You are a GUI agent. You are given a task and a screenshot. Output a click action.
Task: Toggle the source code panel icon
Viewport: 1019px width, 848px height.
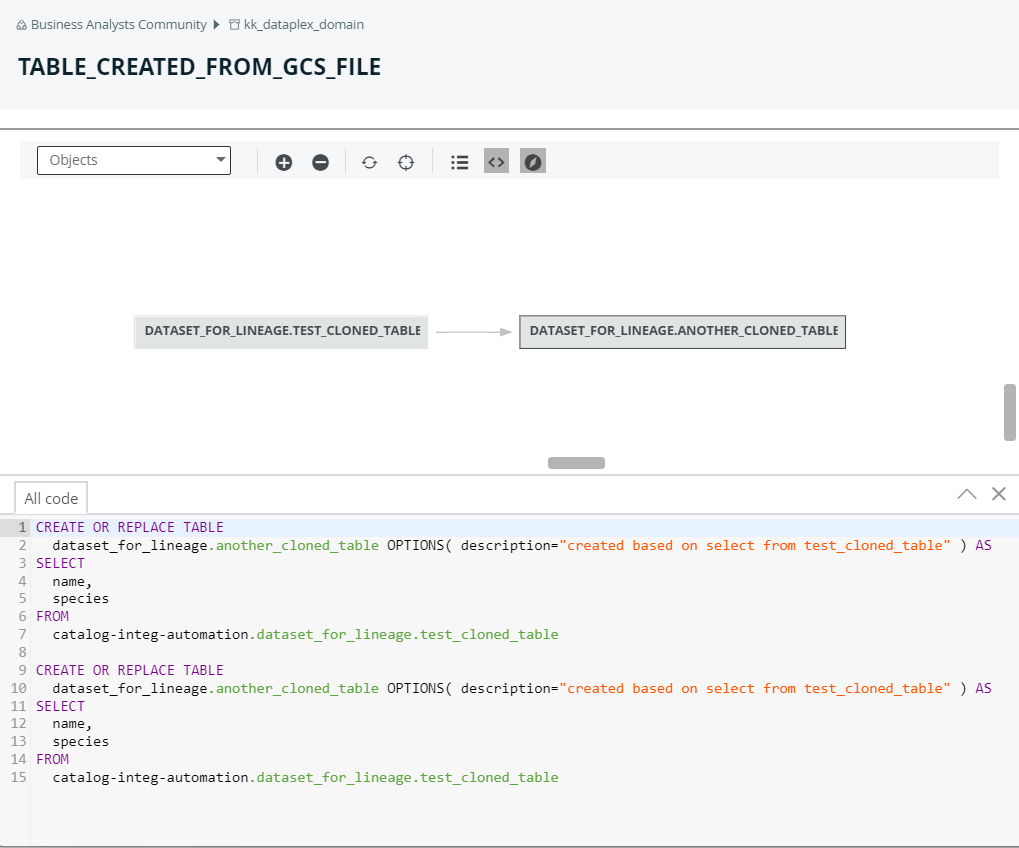497,162
